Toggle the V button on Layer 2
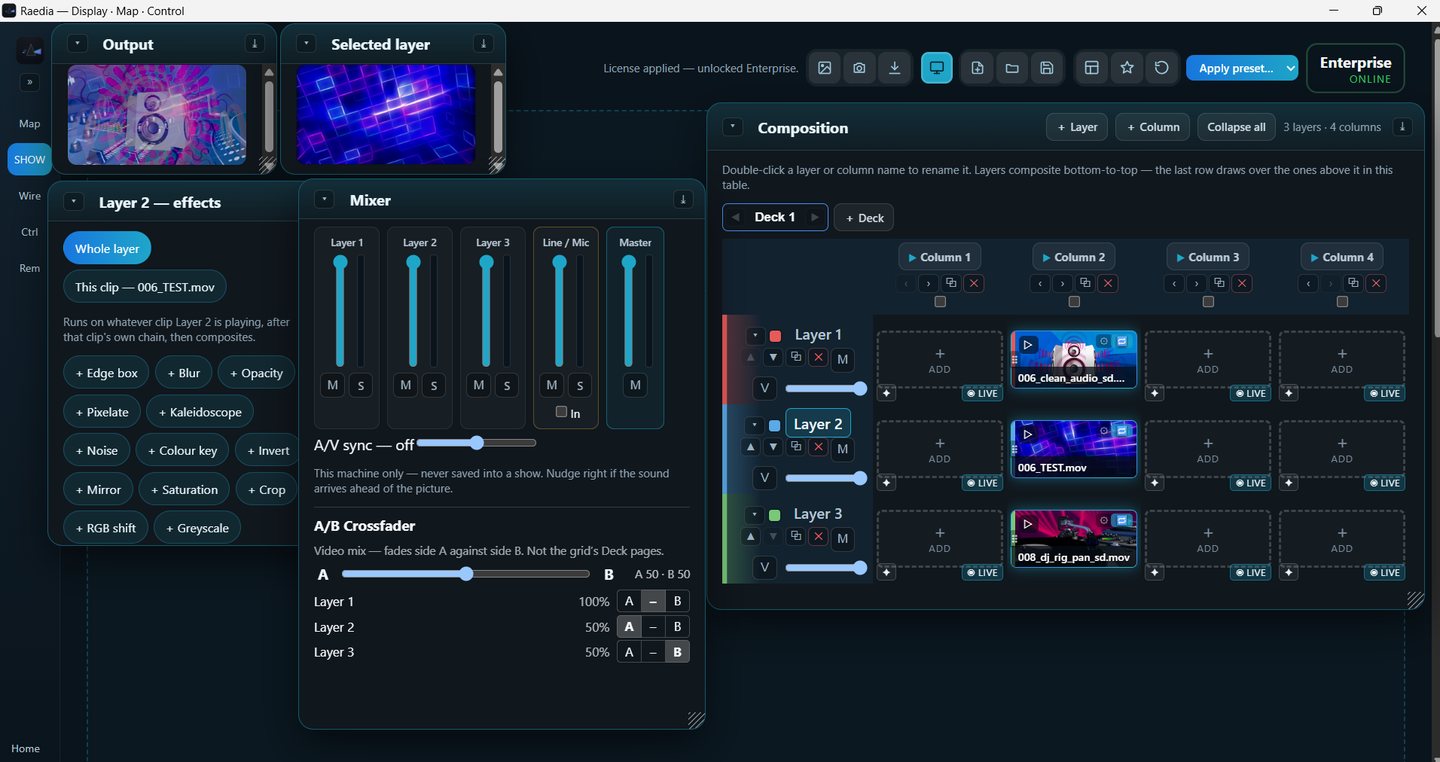 tap(765, 478)
